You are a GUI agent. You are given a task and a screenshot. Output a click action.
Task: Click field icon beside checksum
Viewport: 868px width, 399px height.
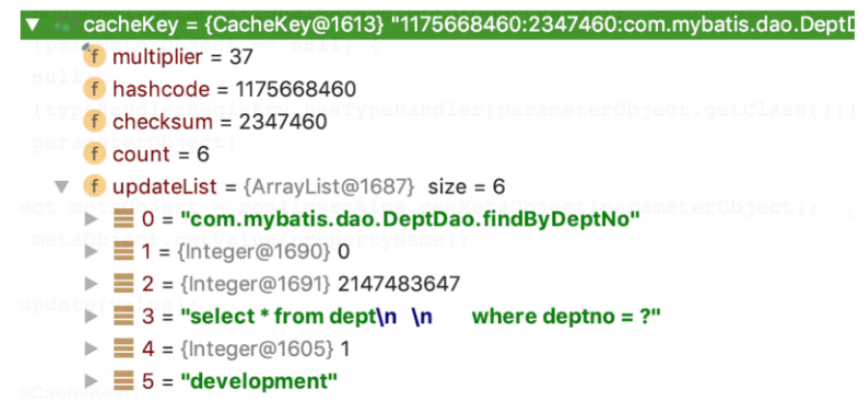point(94,121)
